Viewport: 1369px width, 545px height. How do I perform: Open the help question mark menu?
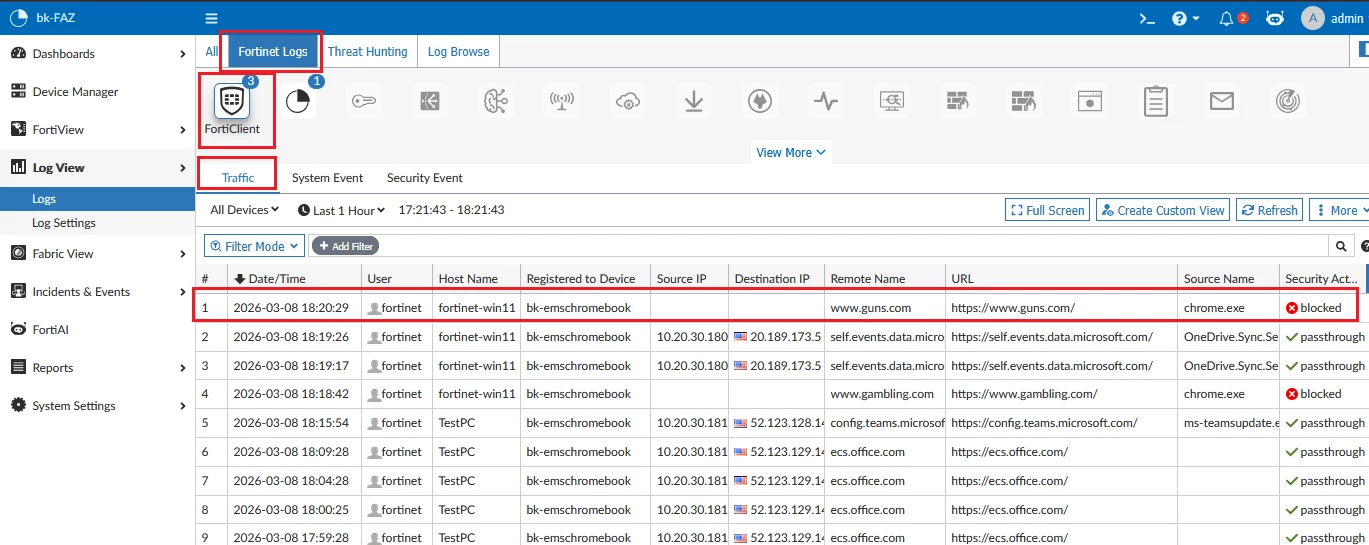pos(1185,18)
